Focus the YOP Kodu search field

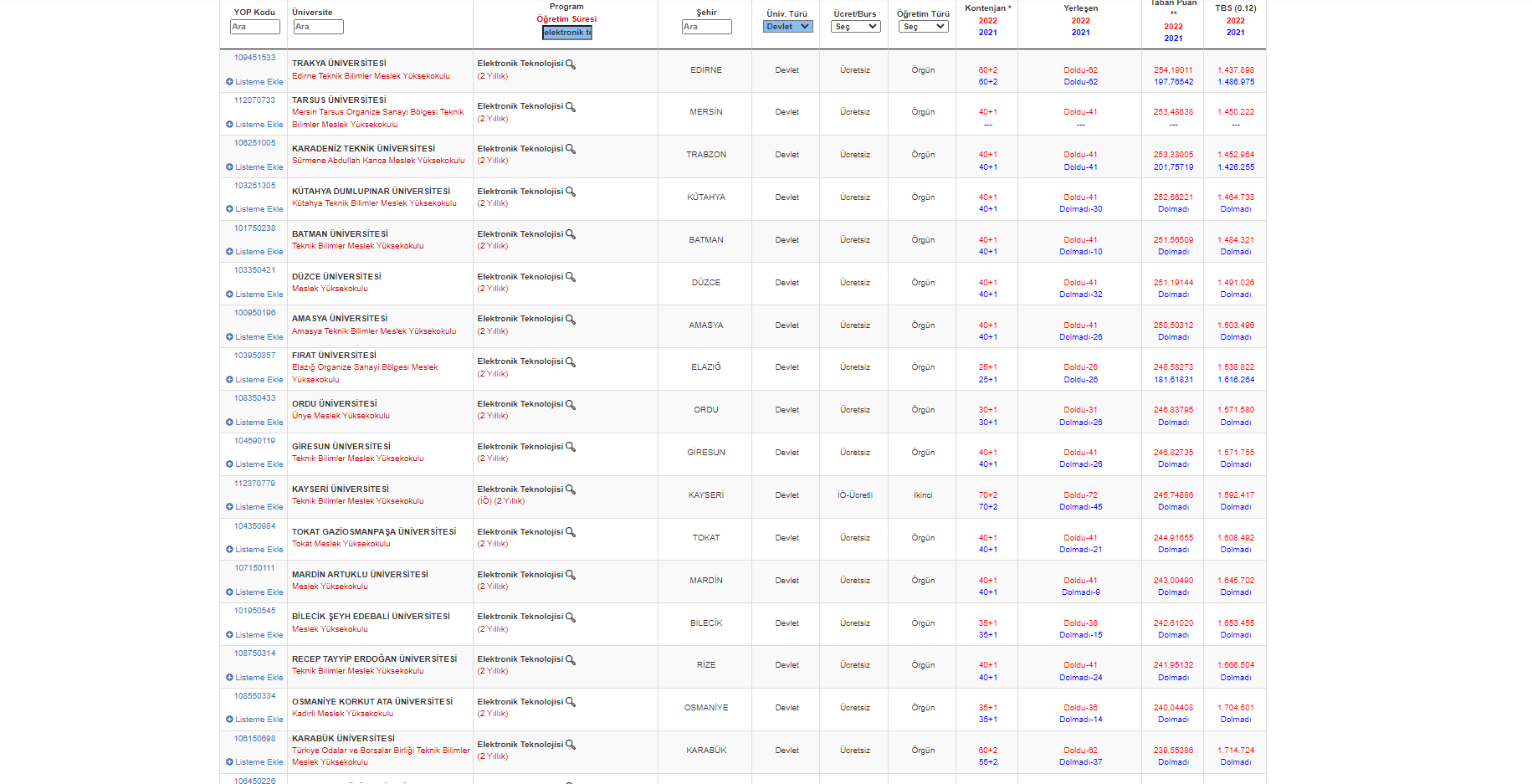(x=255, y=27)
